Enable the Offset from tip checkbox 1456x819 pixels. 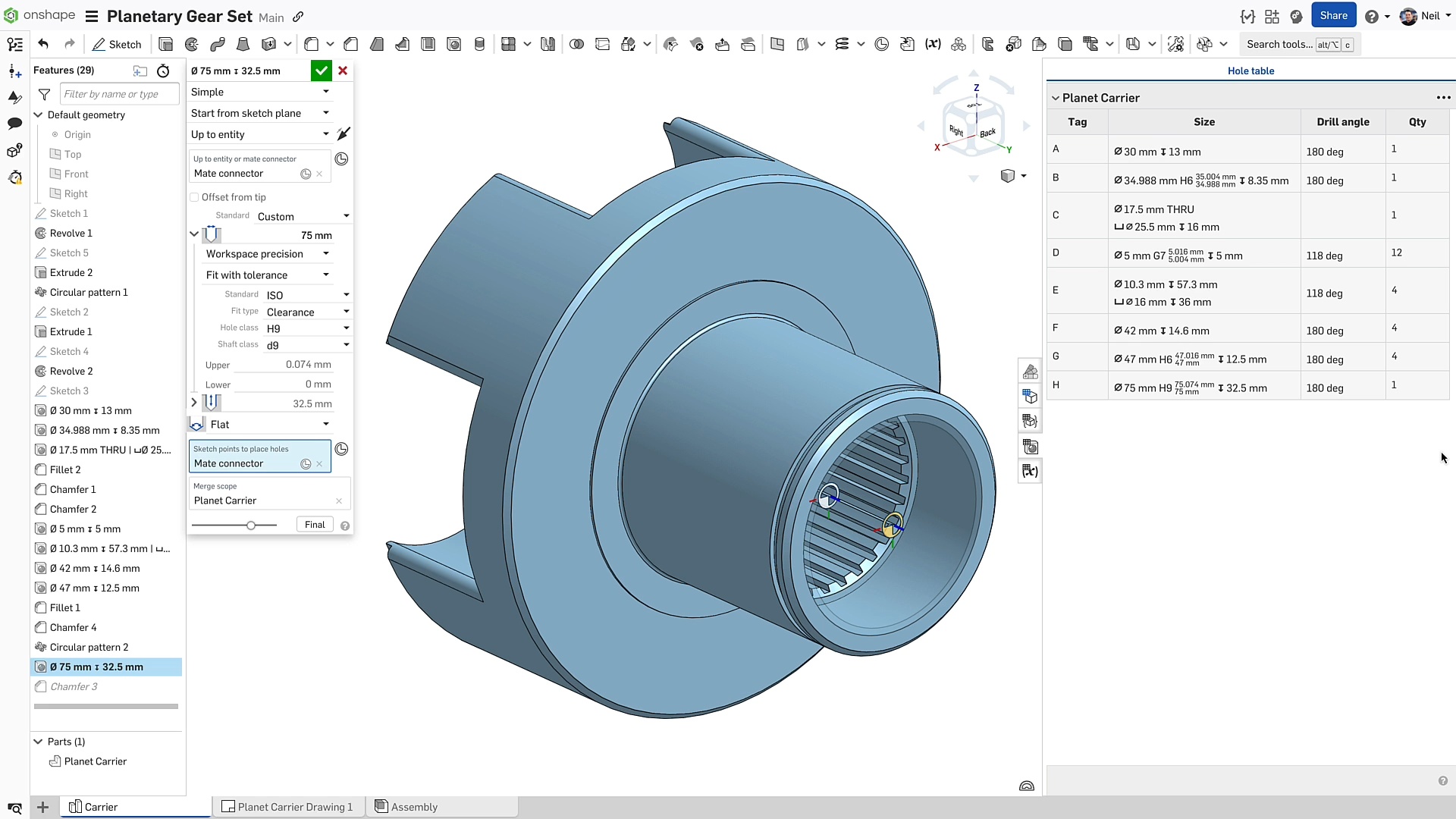(x=195, y=197)
